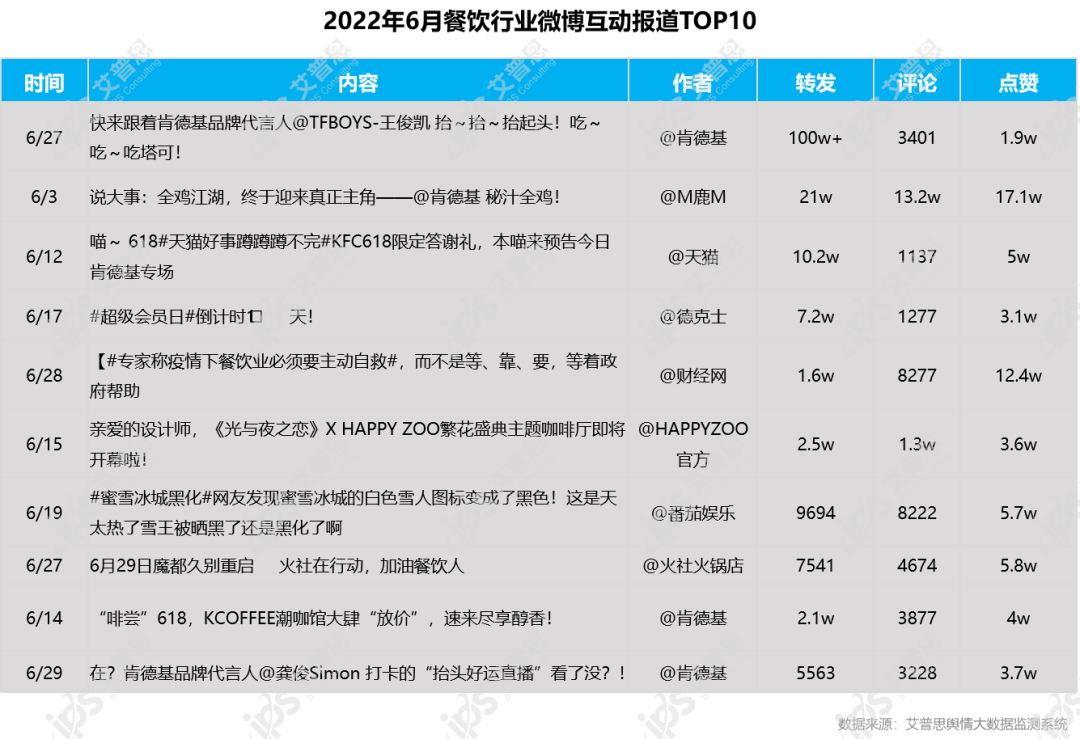Click the 7.2w repost value
1080x739 pixels.
point(816,317)
